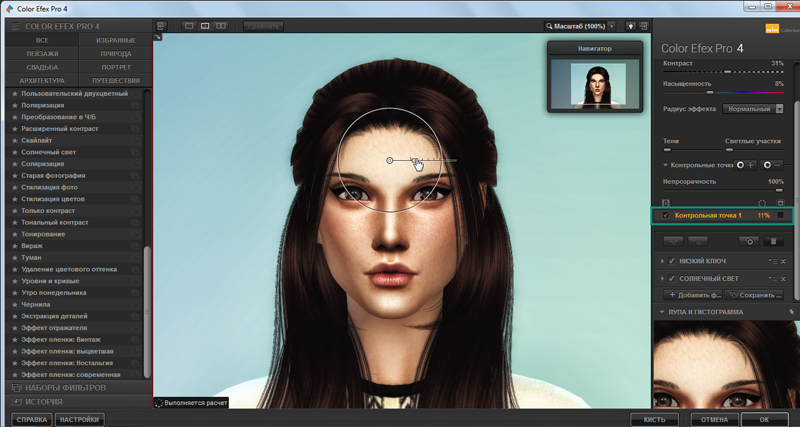The image size is (800, 427).
Task: Click the control point selection column icon
Action: (762, 203)
